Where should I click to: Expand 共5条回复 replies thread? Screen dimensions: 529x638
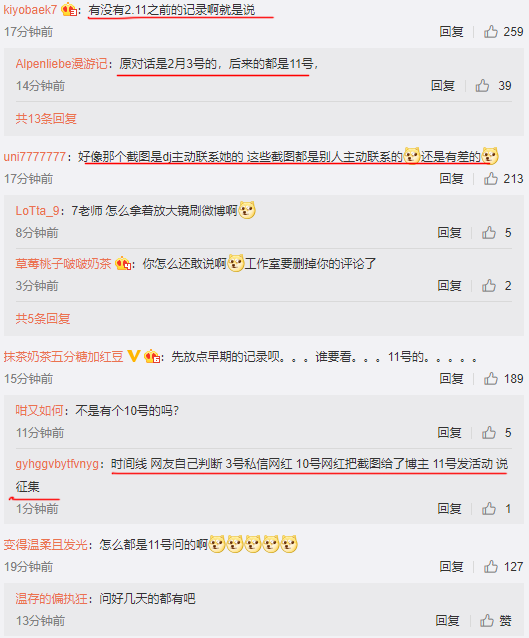(43, 319)
